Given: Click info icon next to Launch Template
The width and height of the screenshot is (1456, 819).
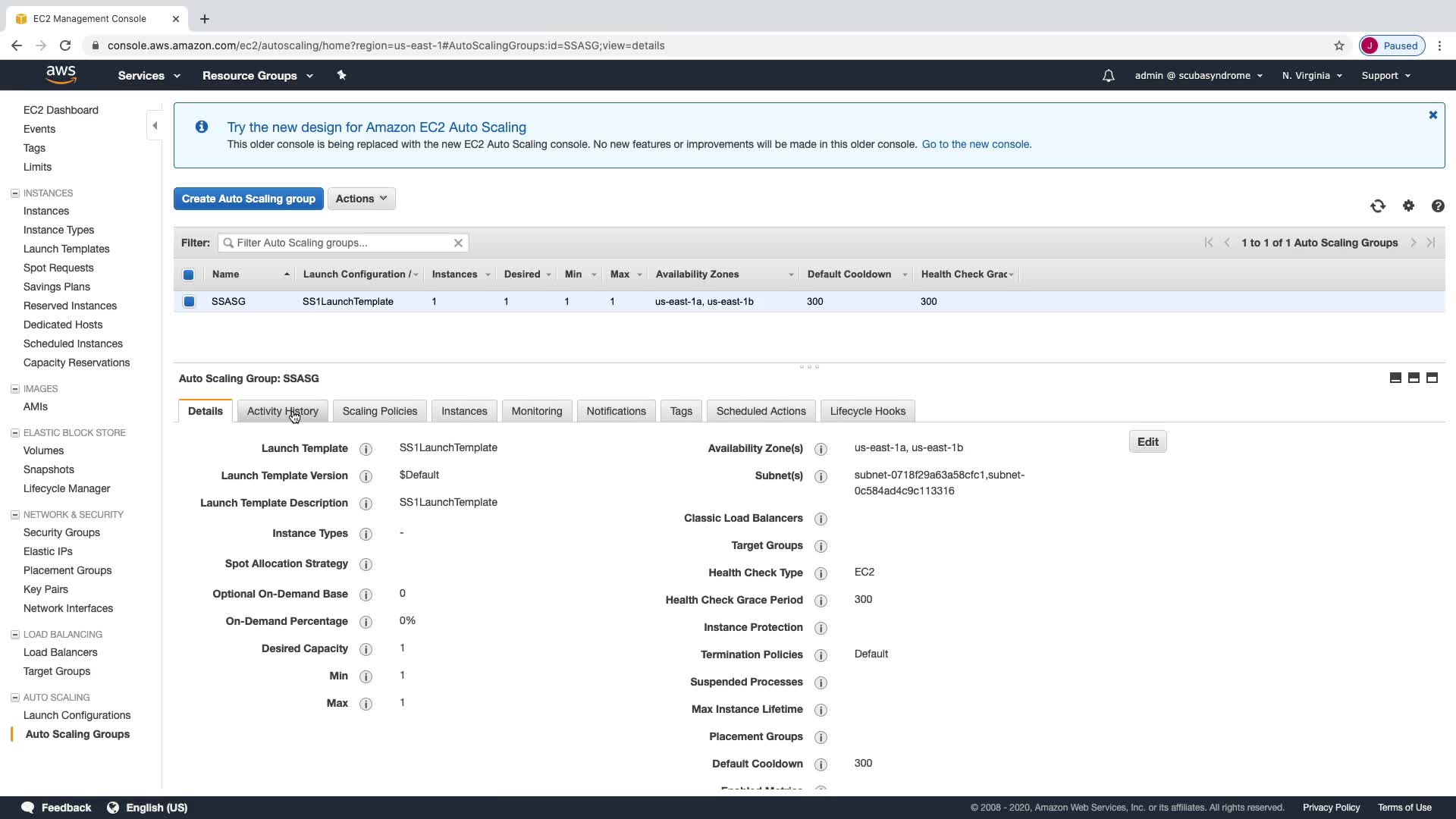Looking at the screenshot, I should [366, 449].
